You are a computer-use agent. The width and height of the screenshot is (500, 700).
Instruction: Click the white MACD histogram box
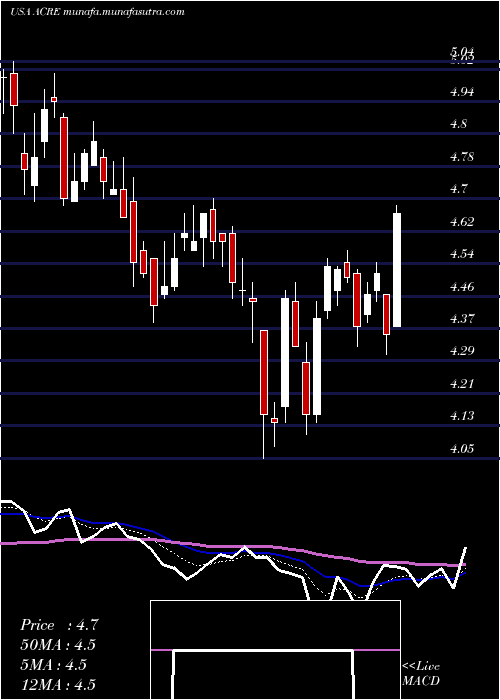click(275, 650)
